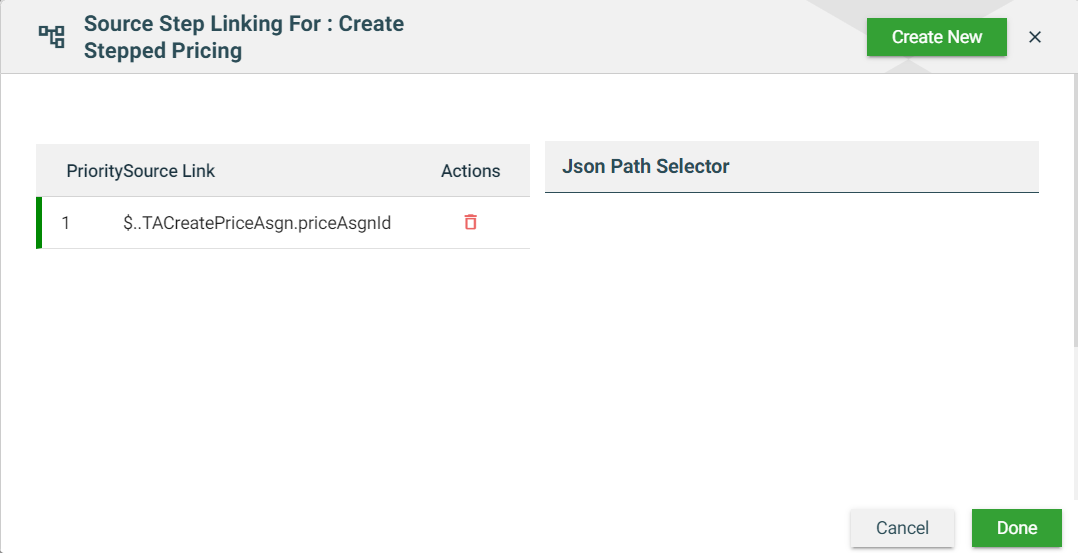Delete the TACreatePriceAsgn source link
1078x553 pixels.
(470, 223)
